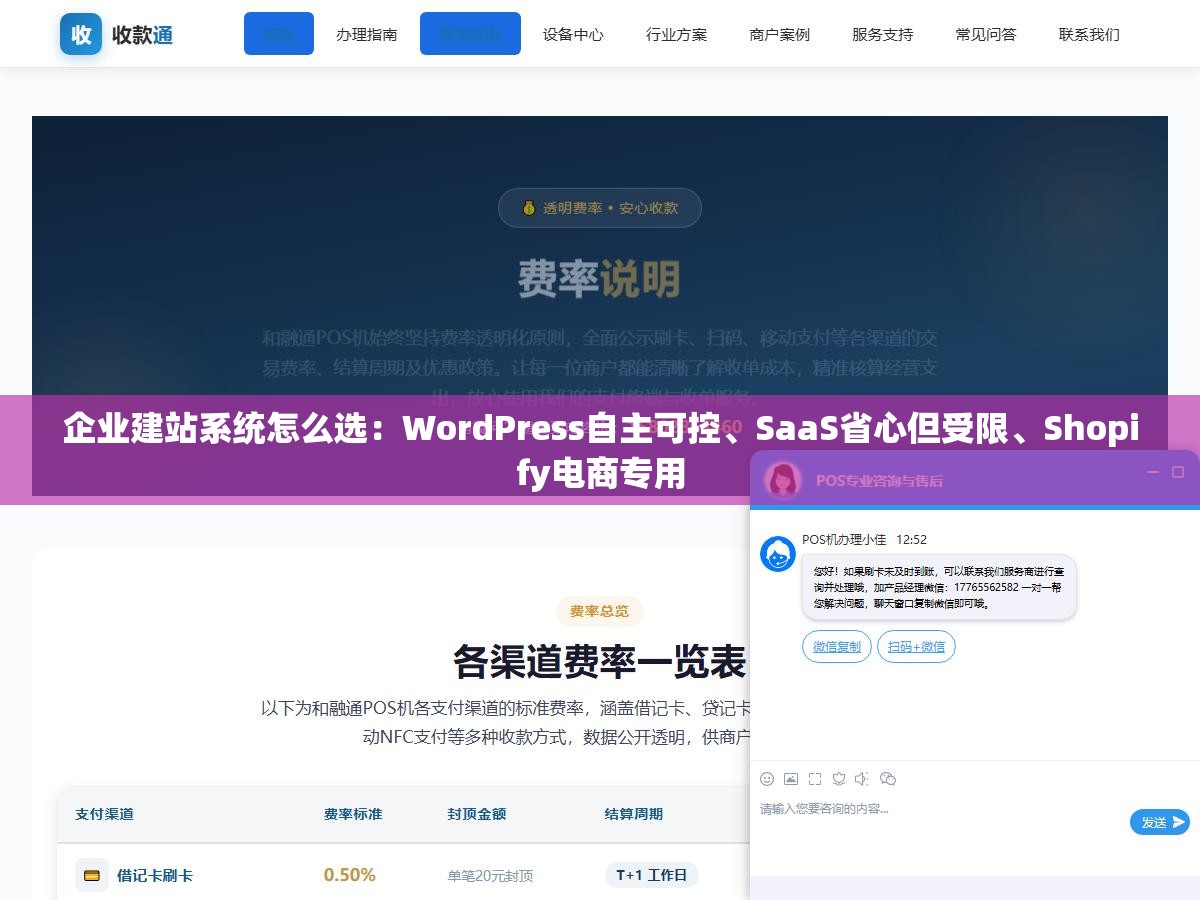Open the 服务支持 menu item
The width and height of the screenshot is (1200, 900).
click(x=882, y=34)
